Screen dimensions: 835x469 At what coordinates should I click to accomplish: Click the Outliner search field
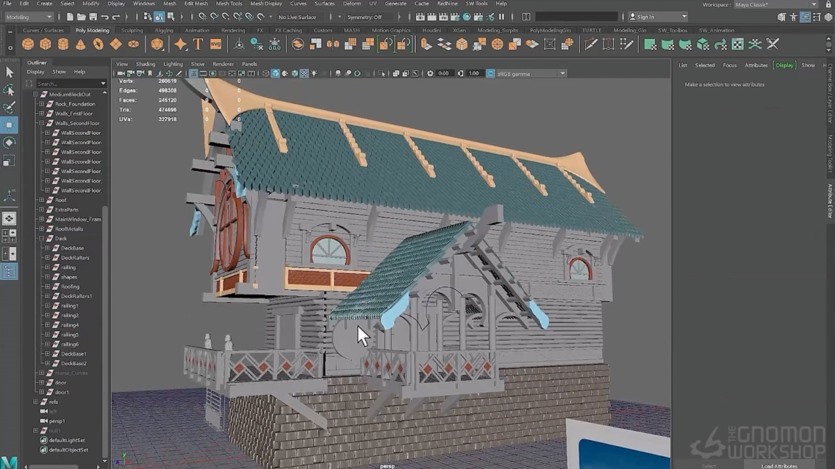pyautogui.click(x=71, y=84)
